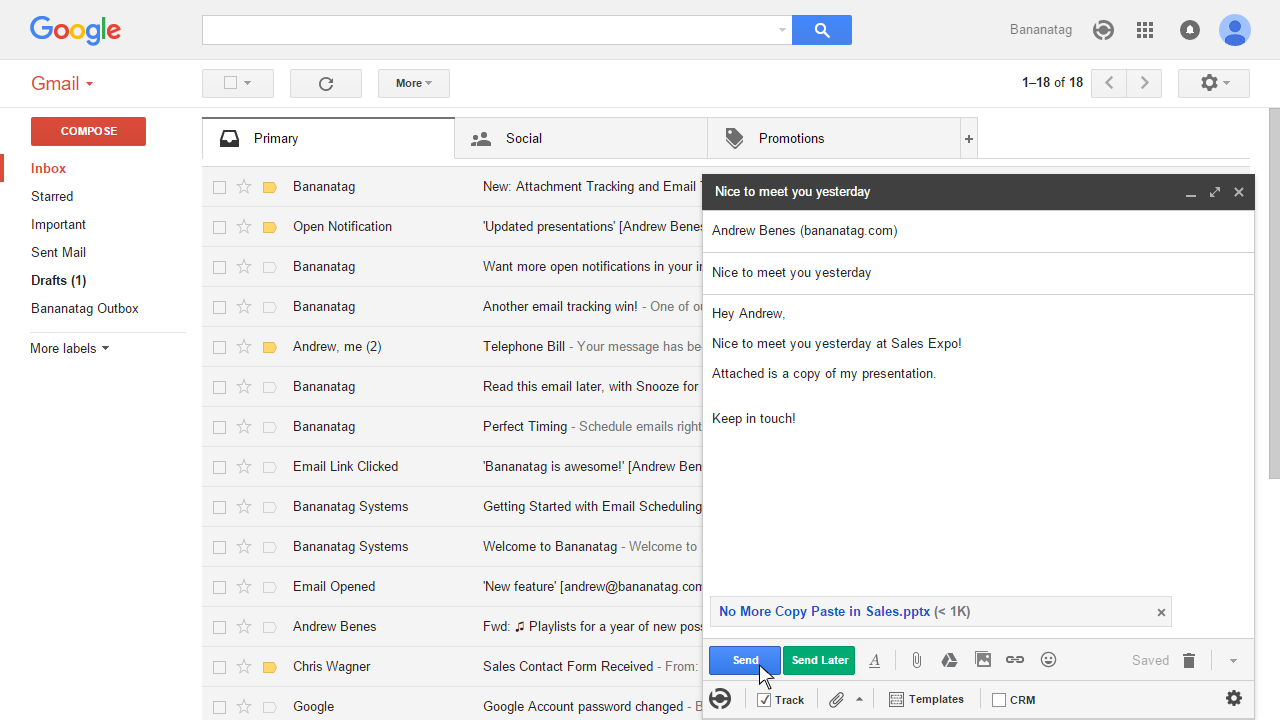Click the recipient Andrew Benes field
The height and width of the screenshot is (720, 1280).
pyautogui.click(x=978, y=231)
